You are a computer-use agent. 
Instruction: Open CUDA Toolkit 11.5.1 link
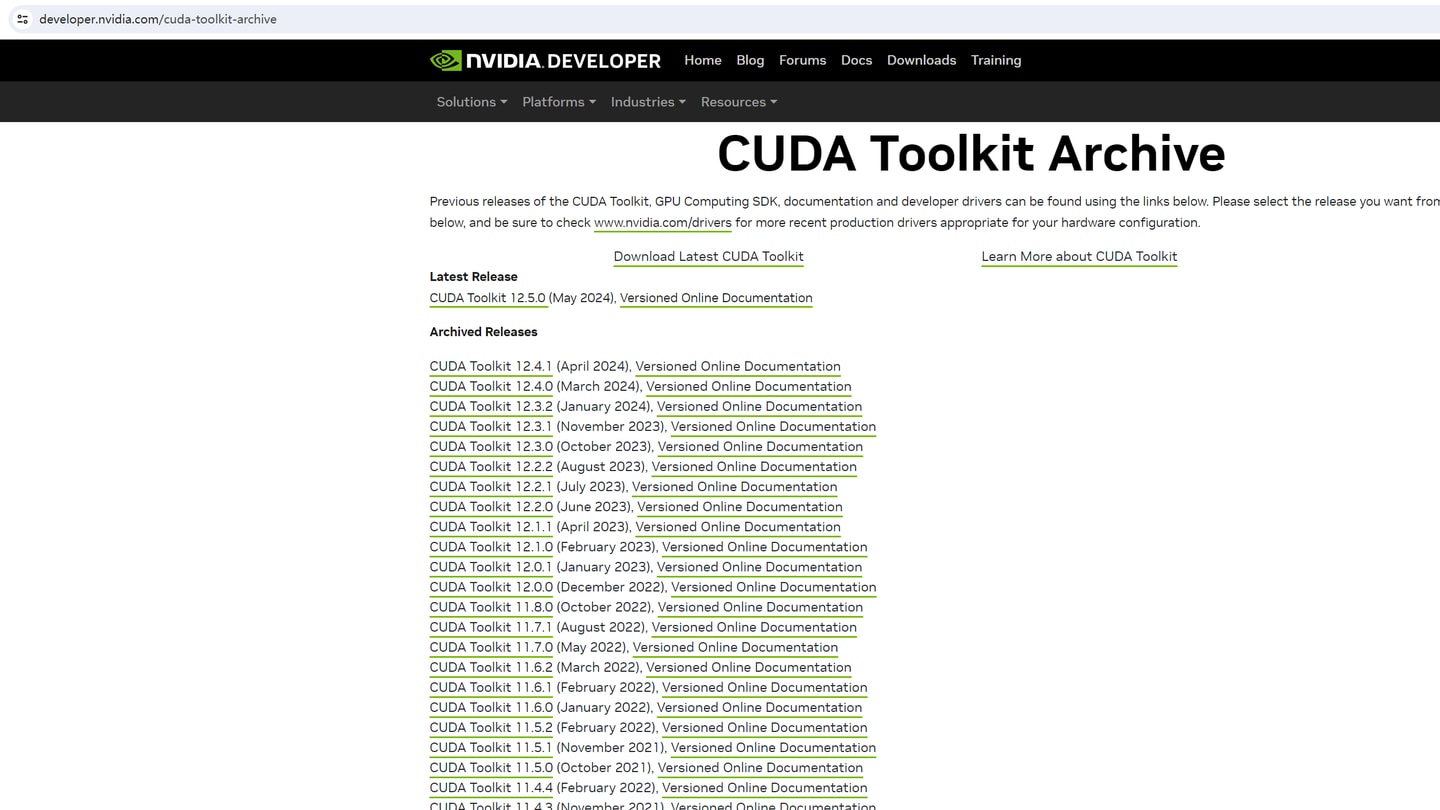[491, 746]
